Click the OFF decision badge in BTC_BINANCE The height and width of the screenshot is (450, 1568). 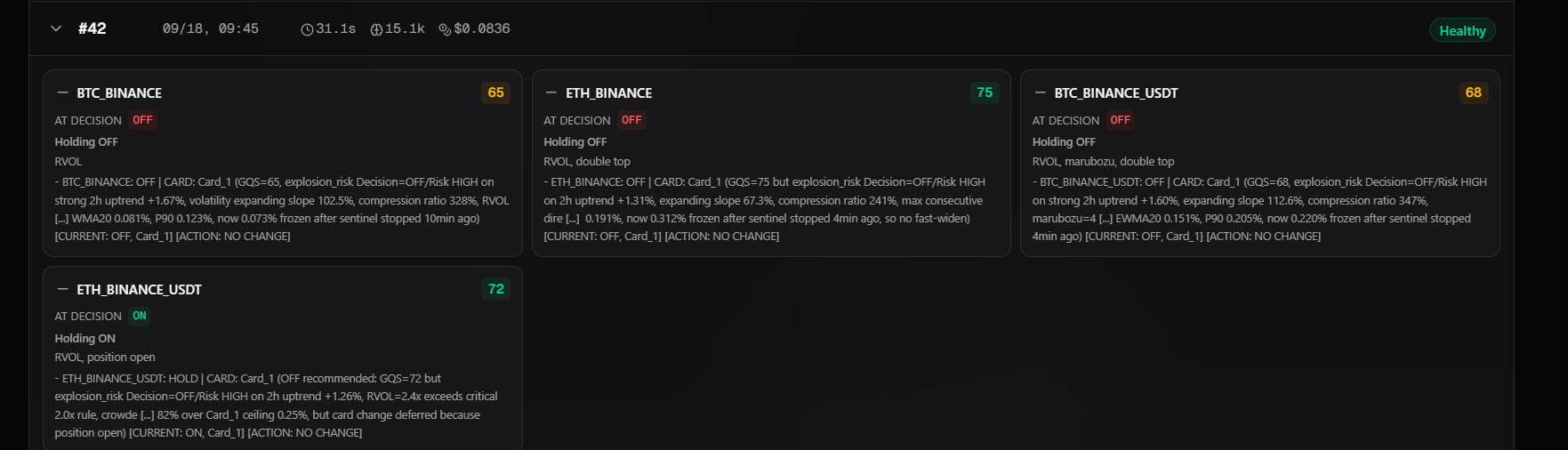[142, 120]
